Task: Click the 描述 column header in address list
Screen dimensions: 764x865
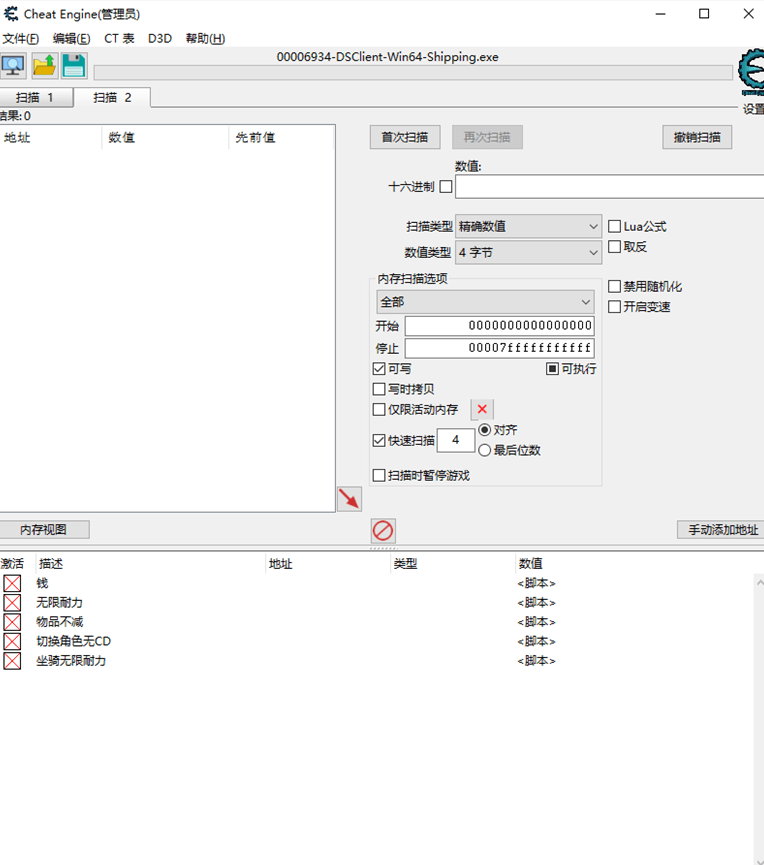Action: [x=150, y=563]
